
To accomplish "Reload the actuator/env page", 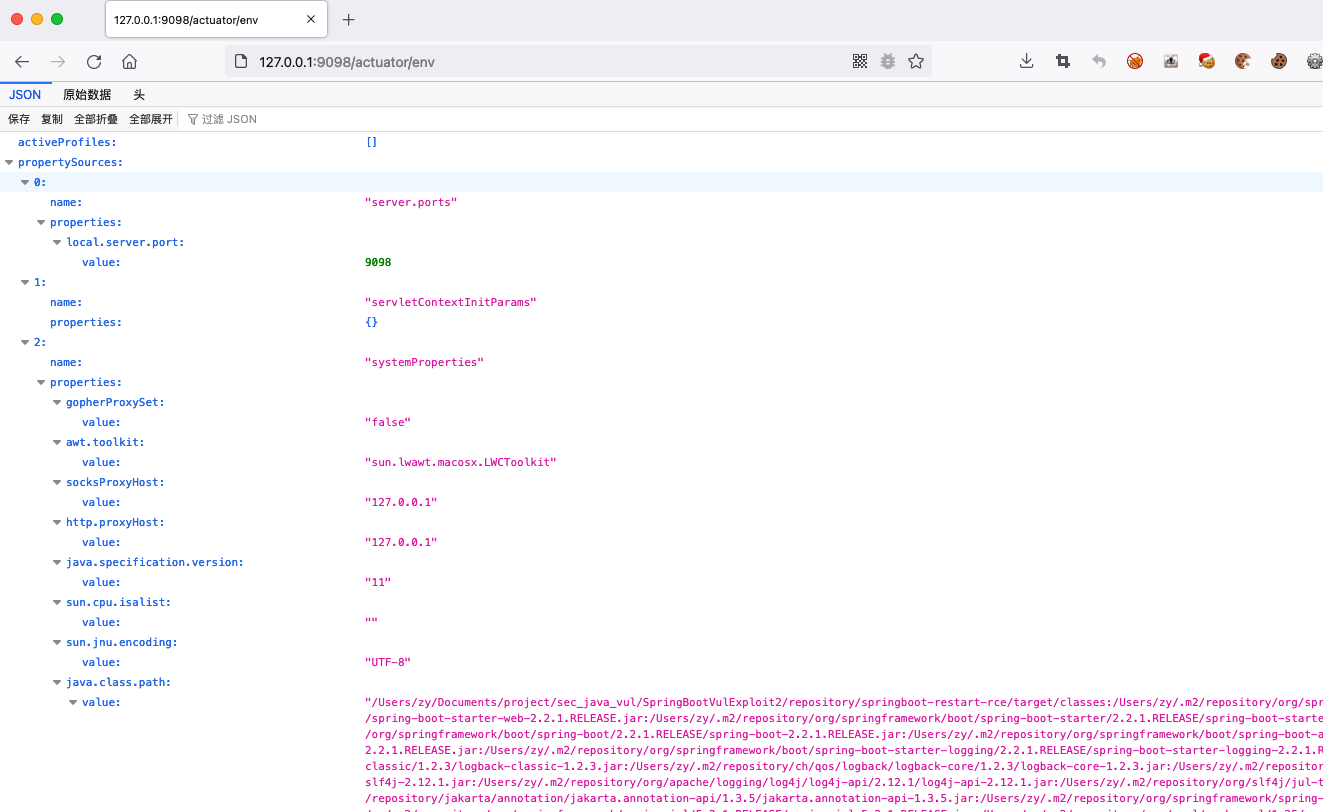I will point(94,61).
